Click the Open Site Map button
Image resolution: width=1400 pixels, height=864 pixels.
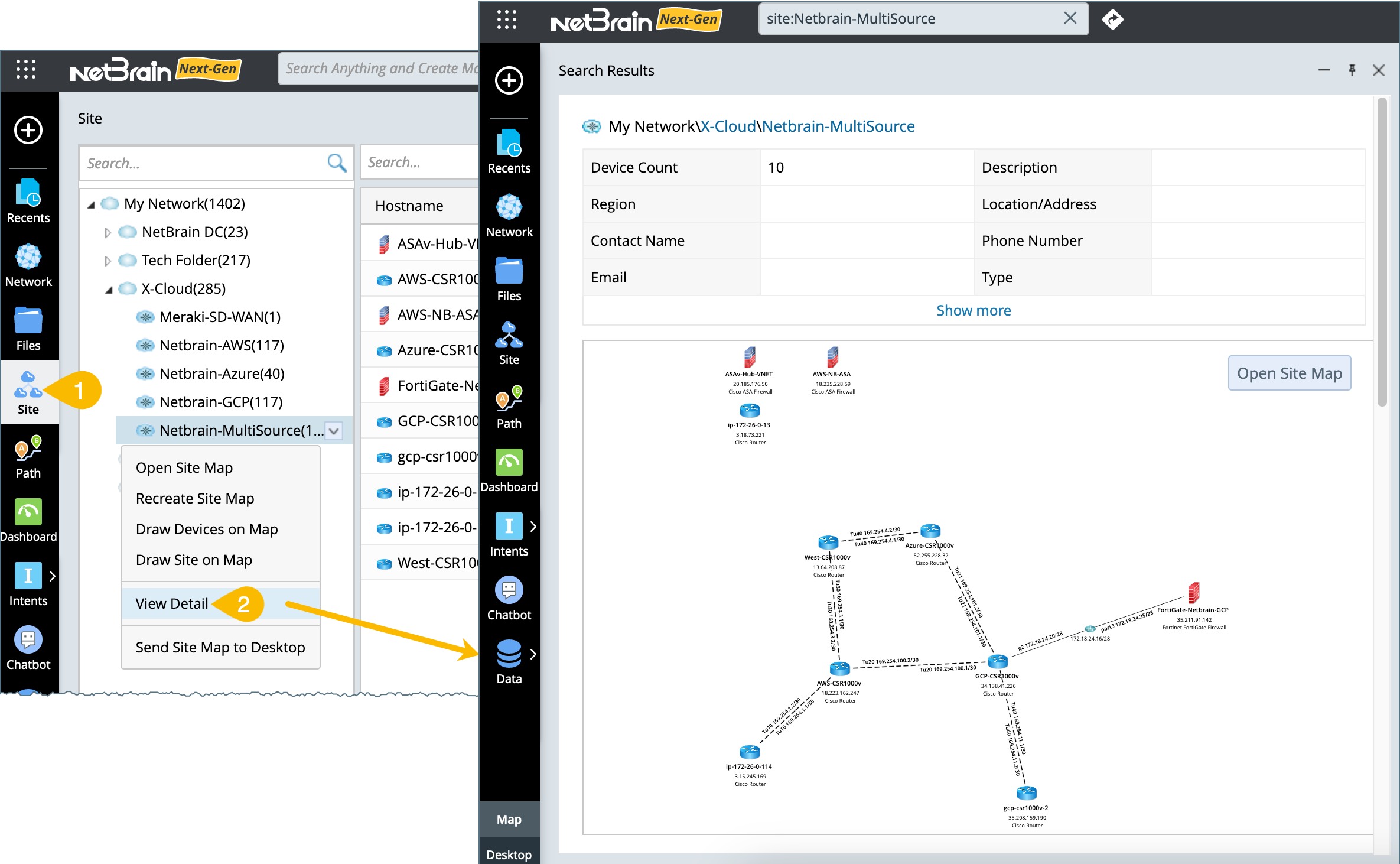click(1289, 373)
